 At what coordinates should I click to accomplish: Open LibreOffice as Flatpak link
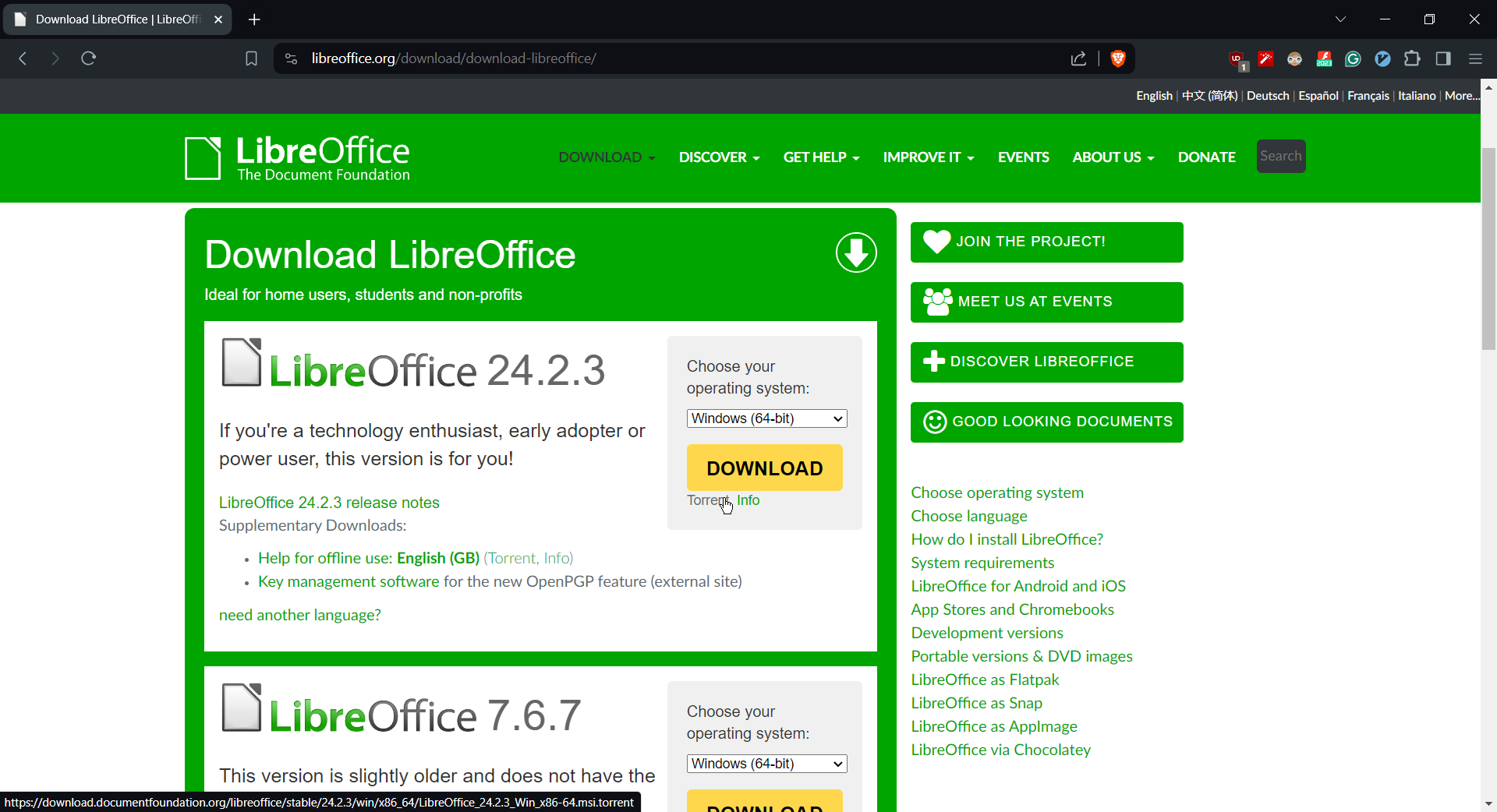pyautogui.click(x=985, y=680)
